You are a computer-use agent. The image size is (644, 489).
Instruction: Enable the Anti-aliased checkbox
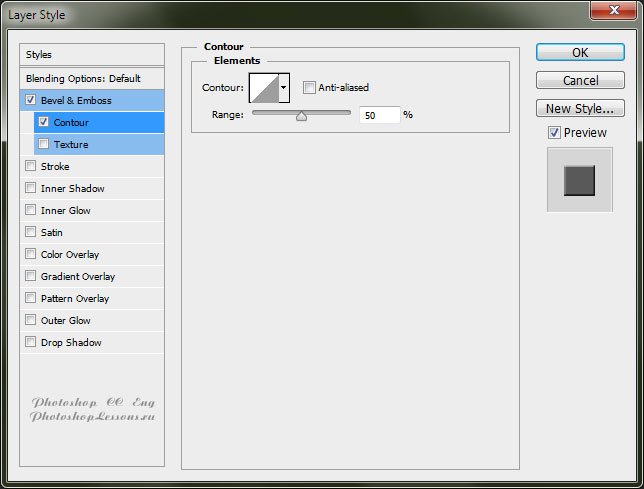[309, 88]
